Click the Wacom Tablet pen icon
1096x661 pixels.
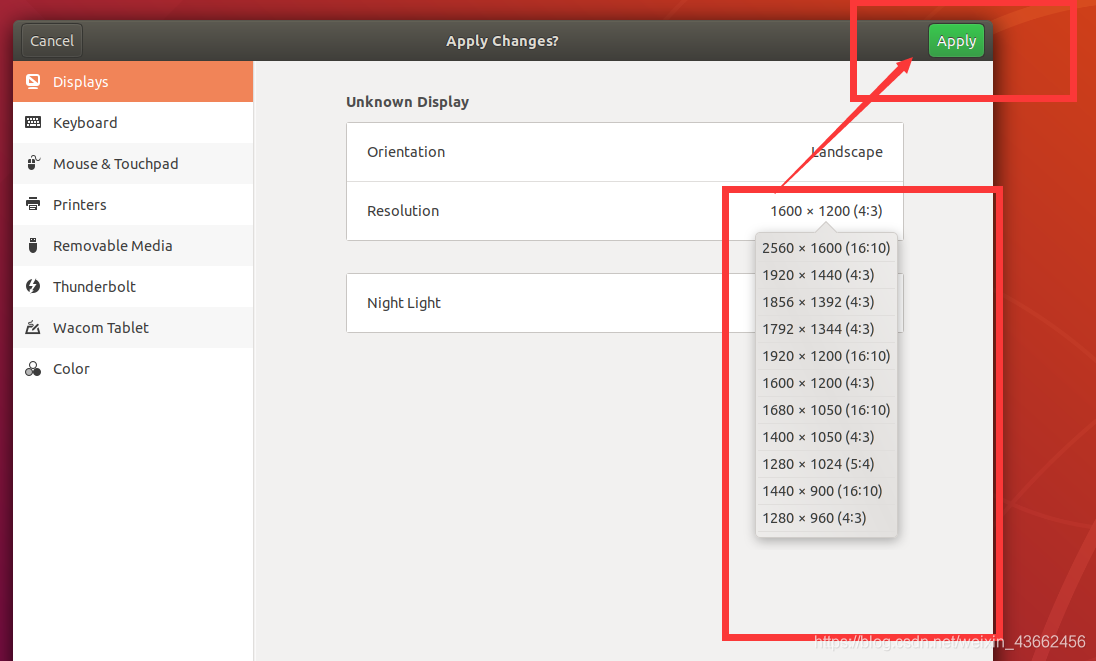33,327
